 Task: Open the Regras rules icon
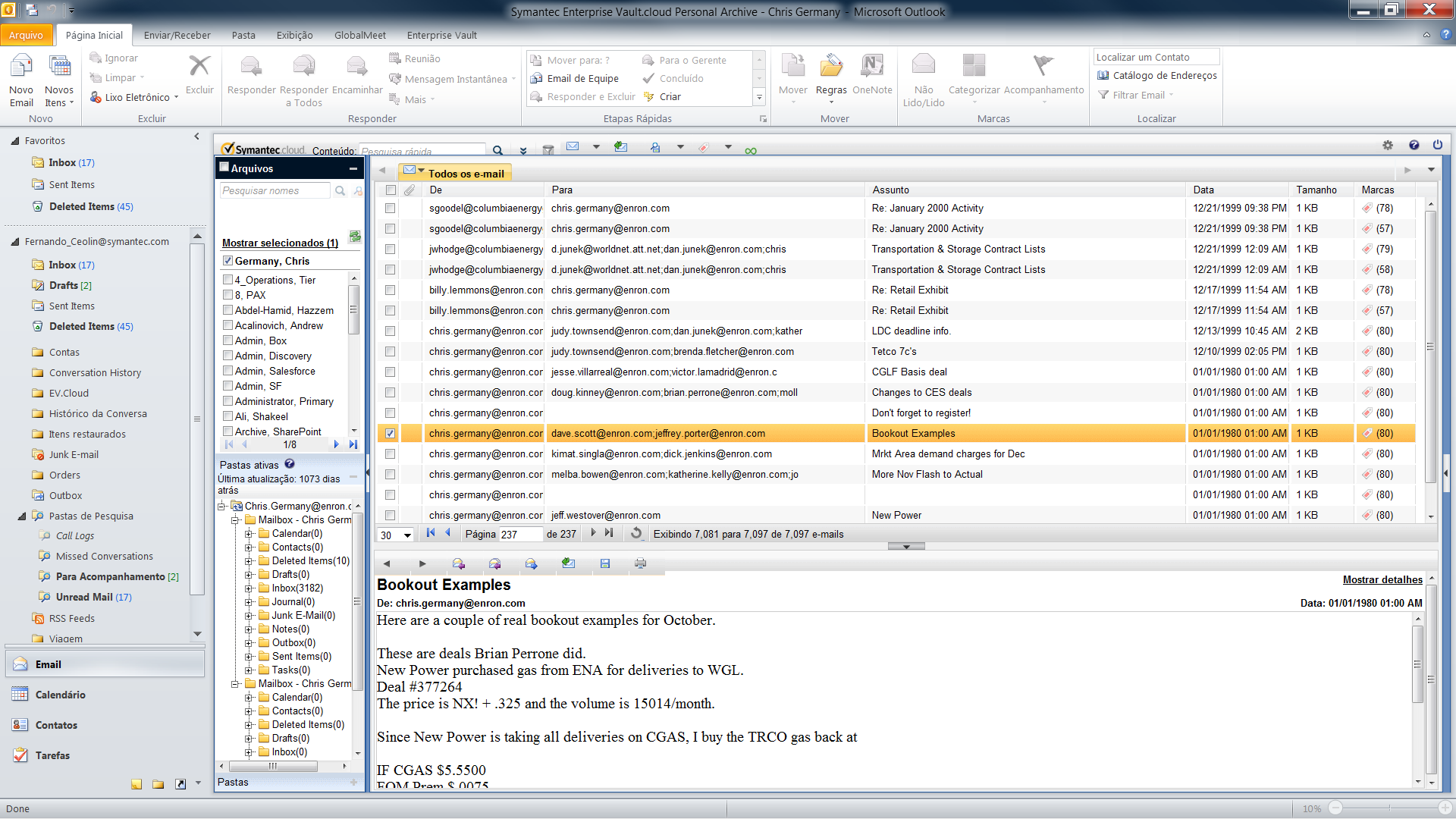point(831,66)
